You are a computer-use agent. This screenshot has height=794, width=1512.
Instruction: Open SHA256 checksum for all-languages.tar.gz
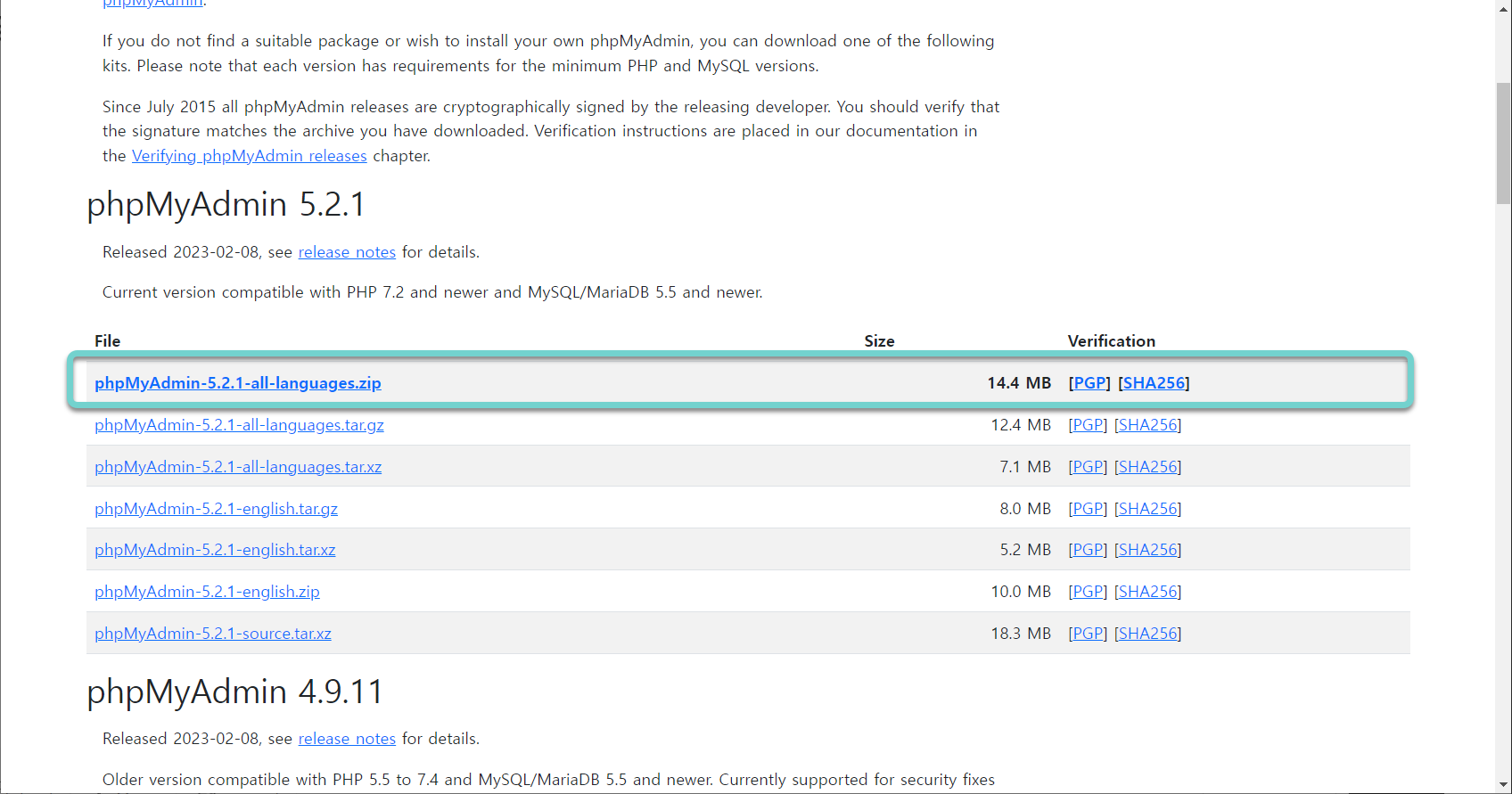point(1148,425)
